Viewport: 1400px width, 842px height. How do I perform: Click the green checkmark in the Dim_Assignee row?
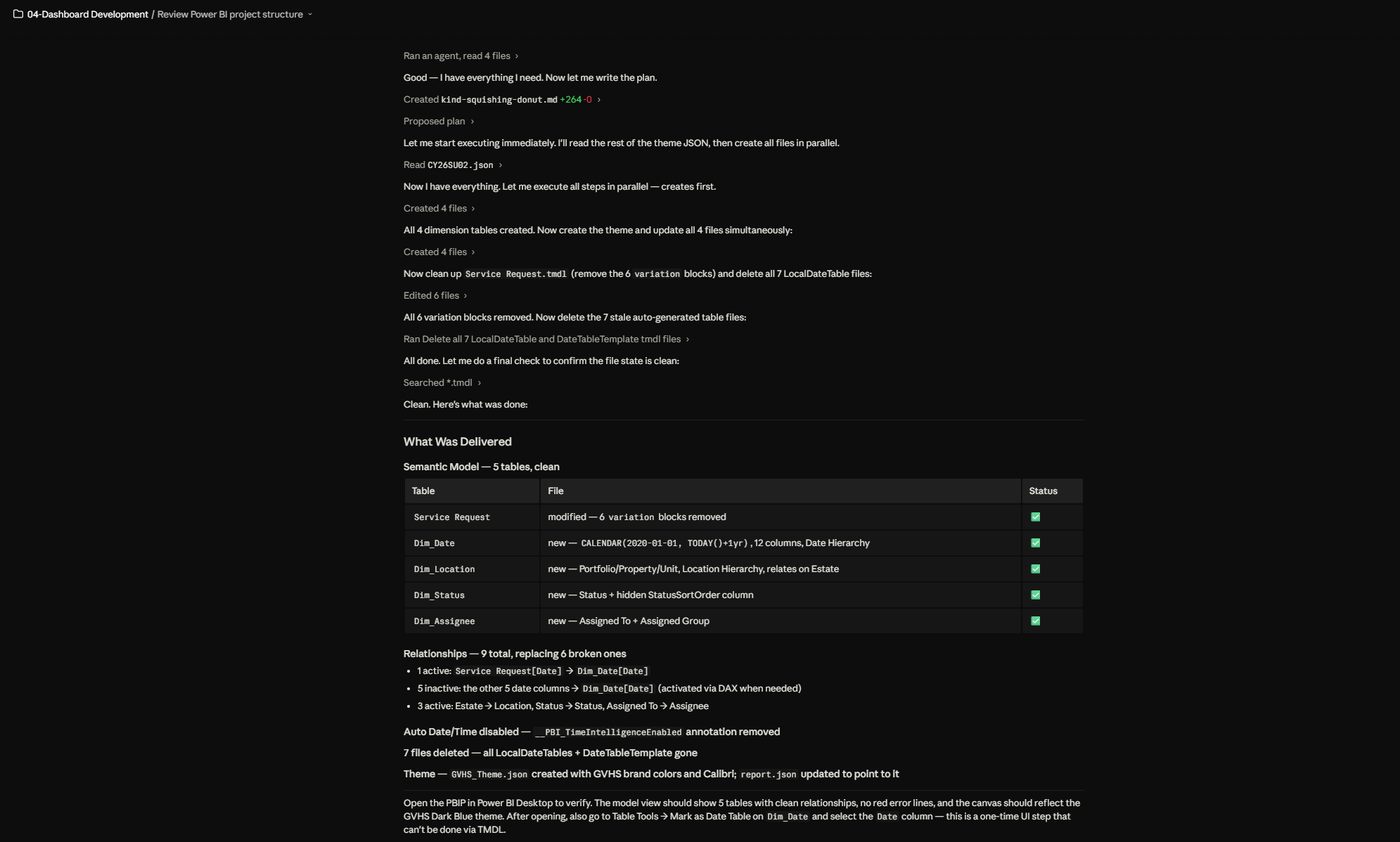1035,621
